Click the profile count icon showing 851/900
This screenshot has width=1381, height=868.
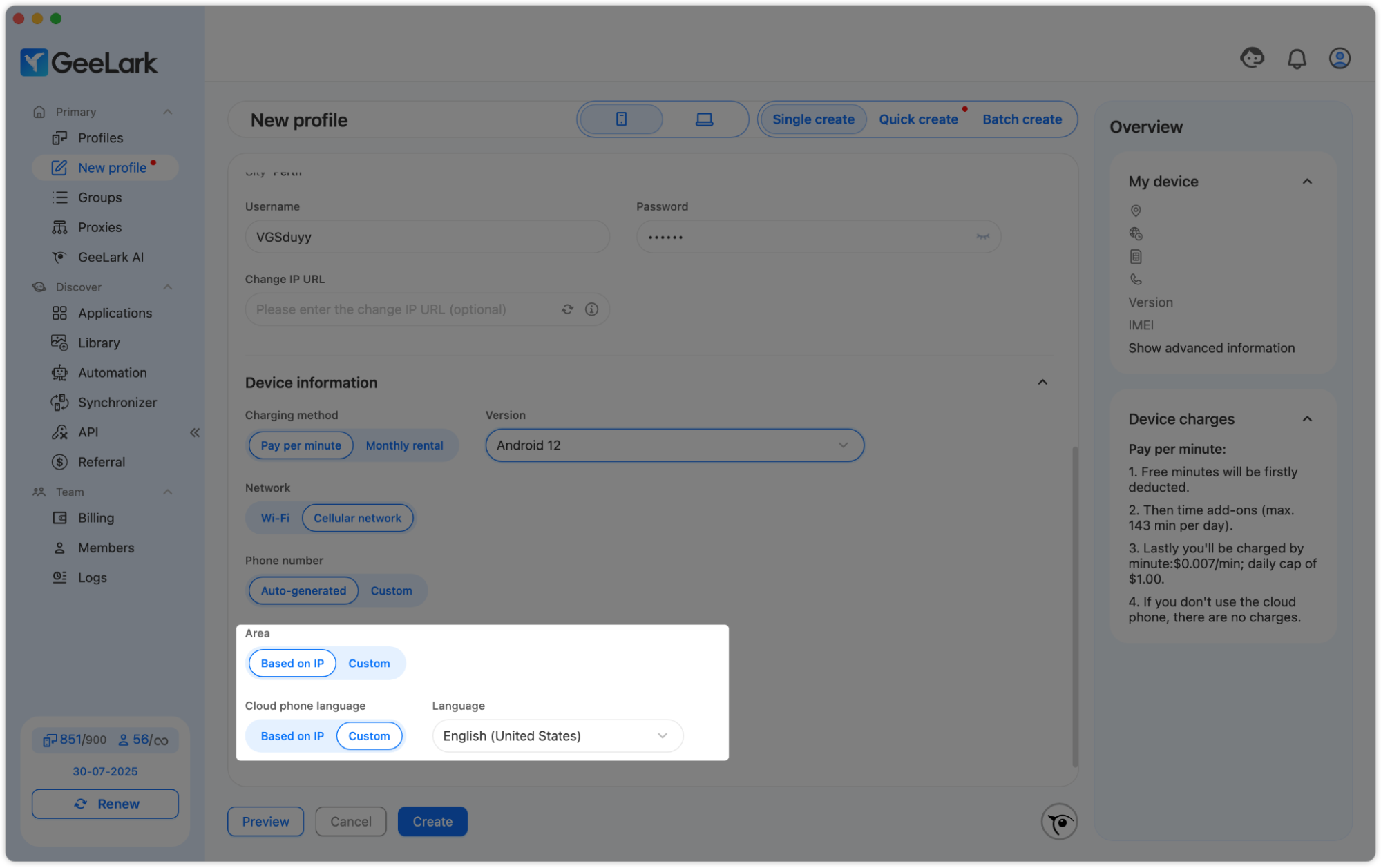click(x=50, y=740)
